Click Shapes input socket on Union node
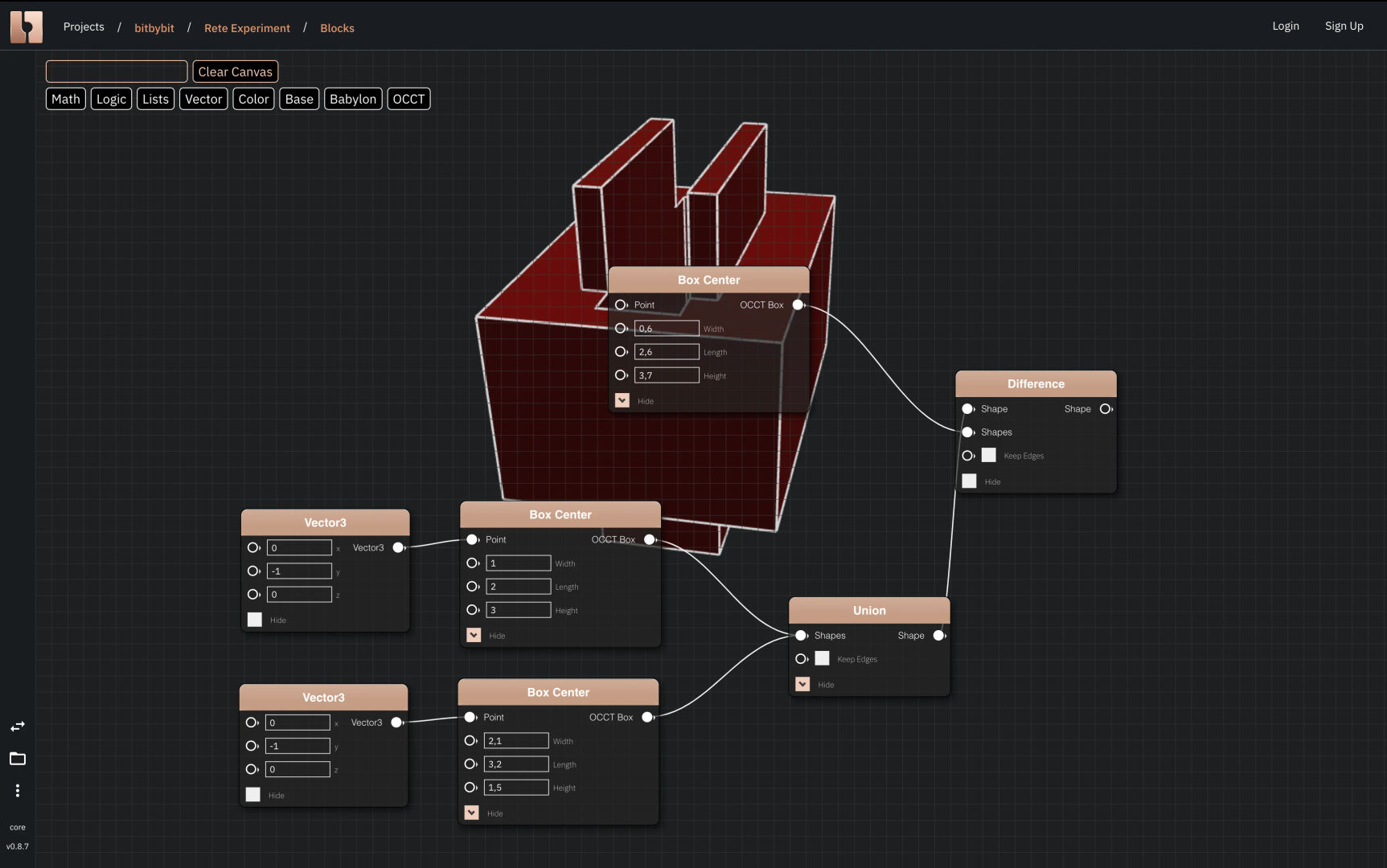1387x868 pixels. [x=801, y=636]
